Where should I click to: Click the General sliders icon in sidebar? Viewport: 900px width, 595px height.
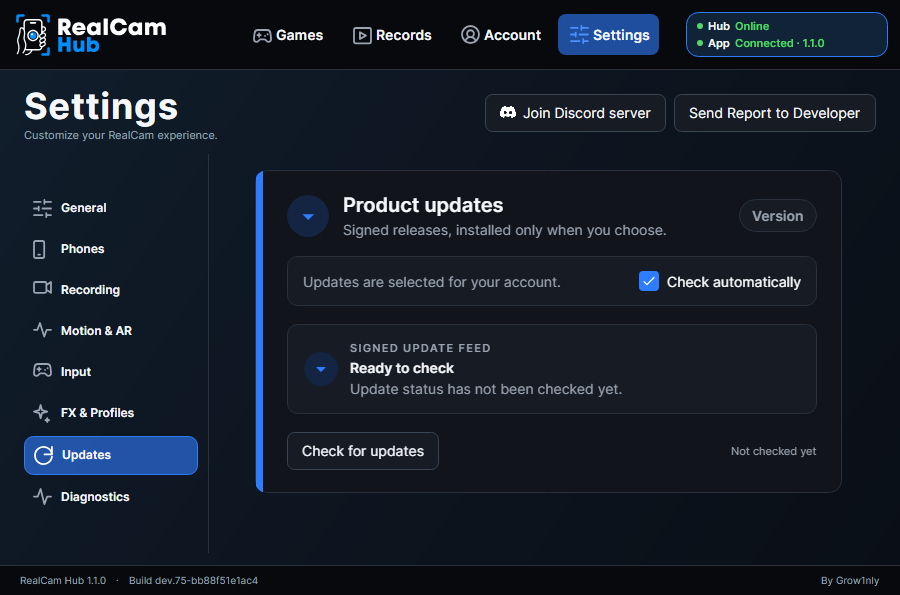[x=42, y=208]
